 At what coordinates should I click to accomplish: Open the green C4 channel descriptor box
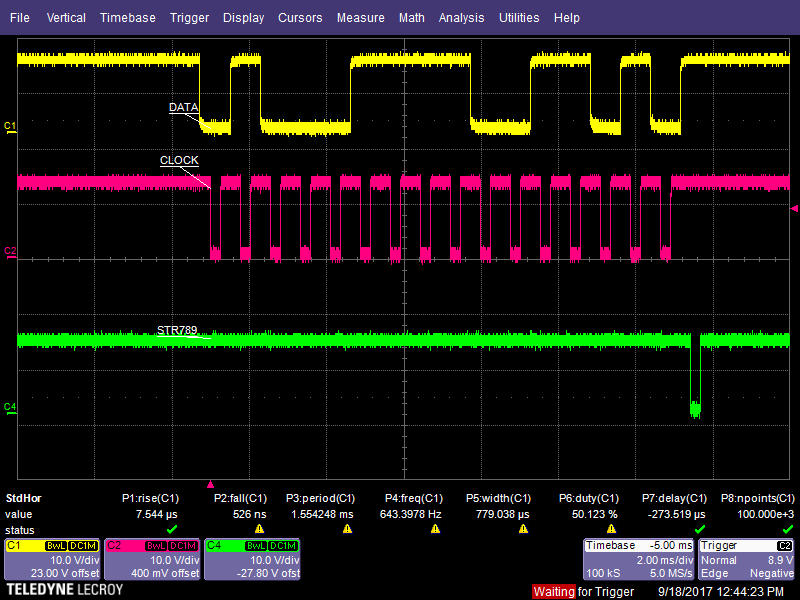click(251, 559)
